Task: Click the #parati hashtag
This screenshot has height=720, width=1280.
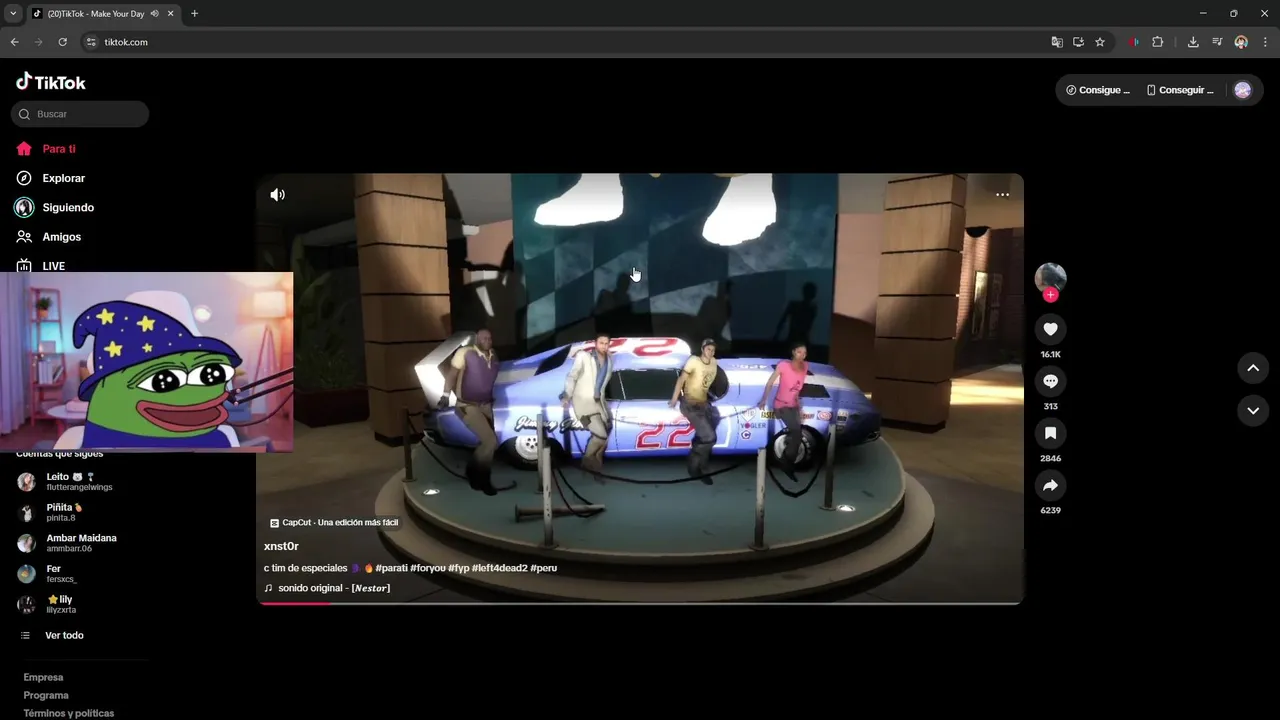Action: (391, 568)
